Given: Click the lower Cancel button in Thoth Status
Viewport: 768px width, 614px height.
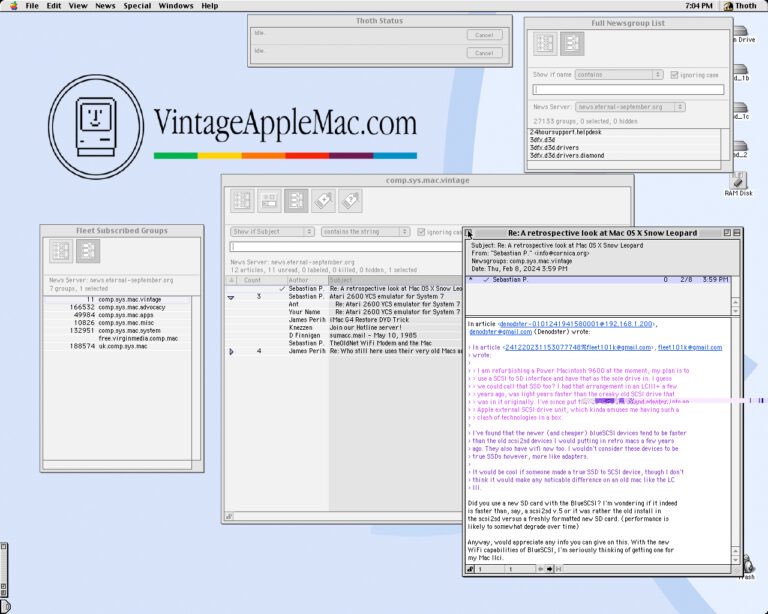Looking at the screenshot, I should (x=484, y=52).
